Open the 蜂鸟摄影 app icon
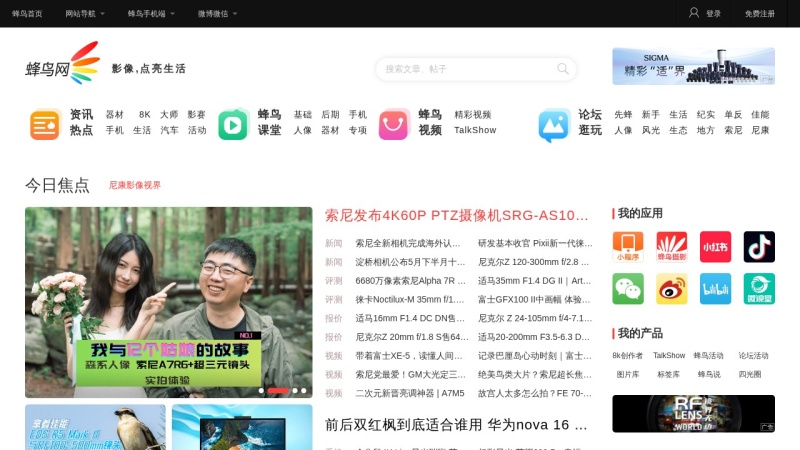 click(671, 247)
